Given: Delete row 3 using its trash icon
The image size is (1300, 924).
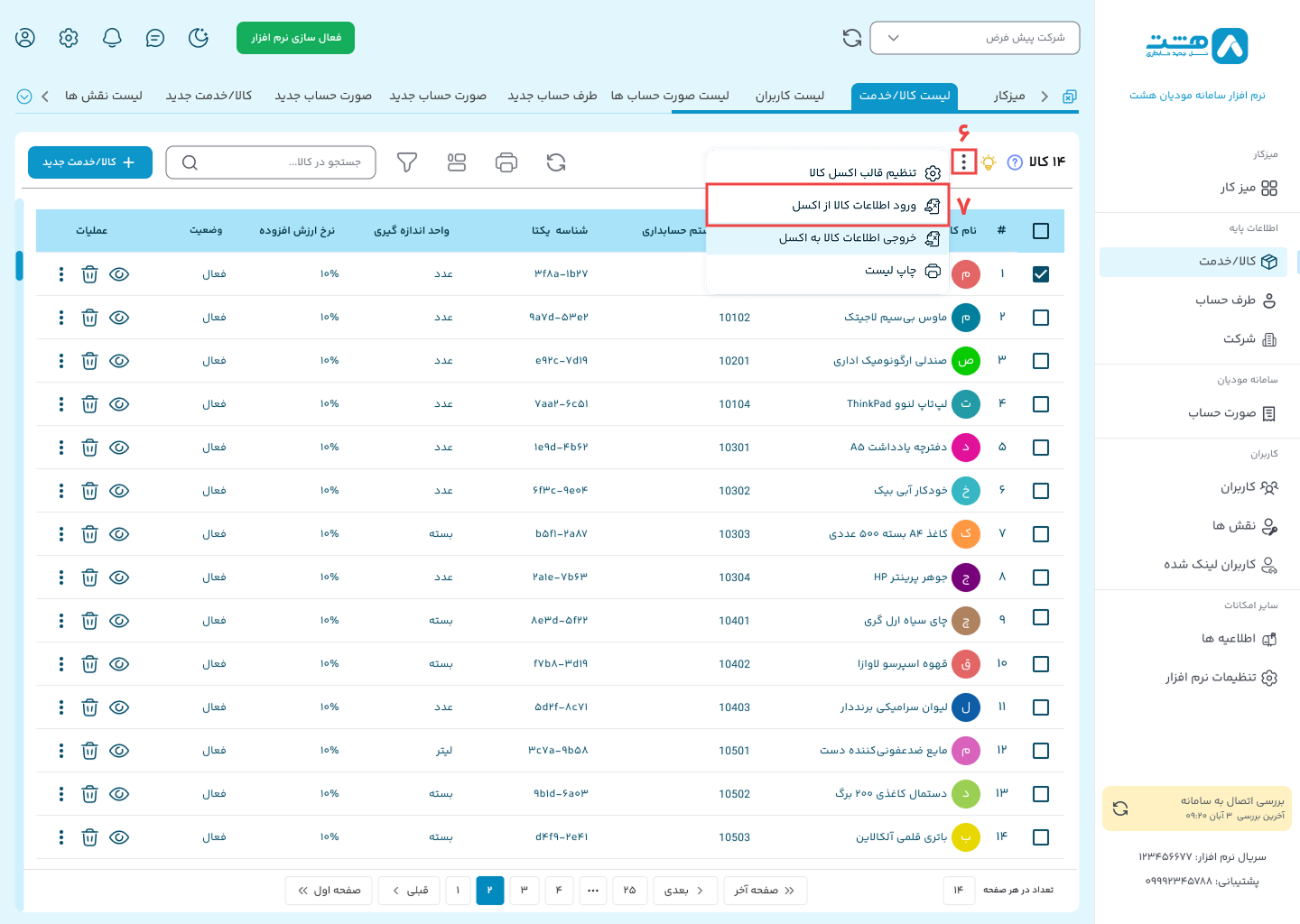Looking at the screenshot, I should pyautogui.click(x=89, y=361).
